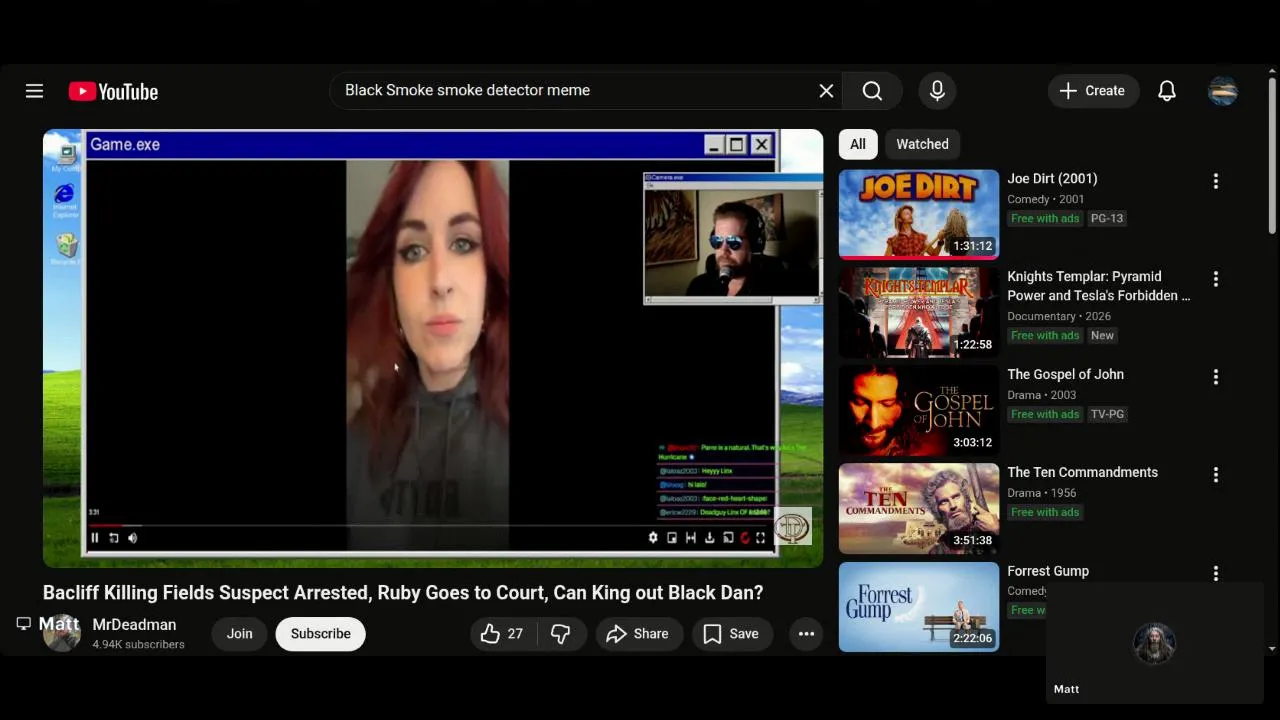Open the Joe Dirt thumbnail
The image size is (1280, 720).
click(919, 214)
